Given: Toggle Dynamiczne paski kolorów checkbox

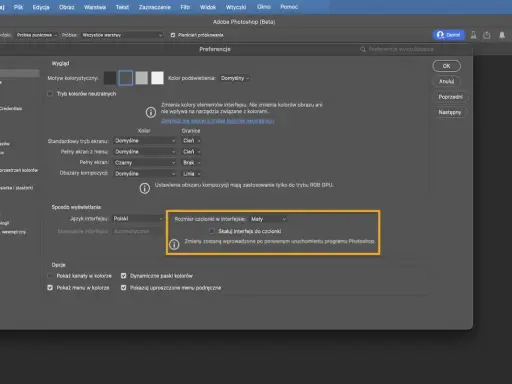Looking at the screenshot, I should pos(124,276).
